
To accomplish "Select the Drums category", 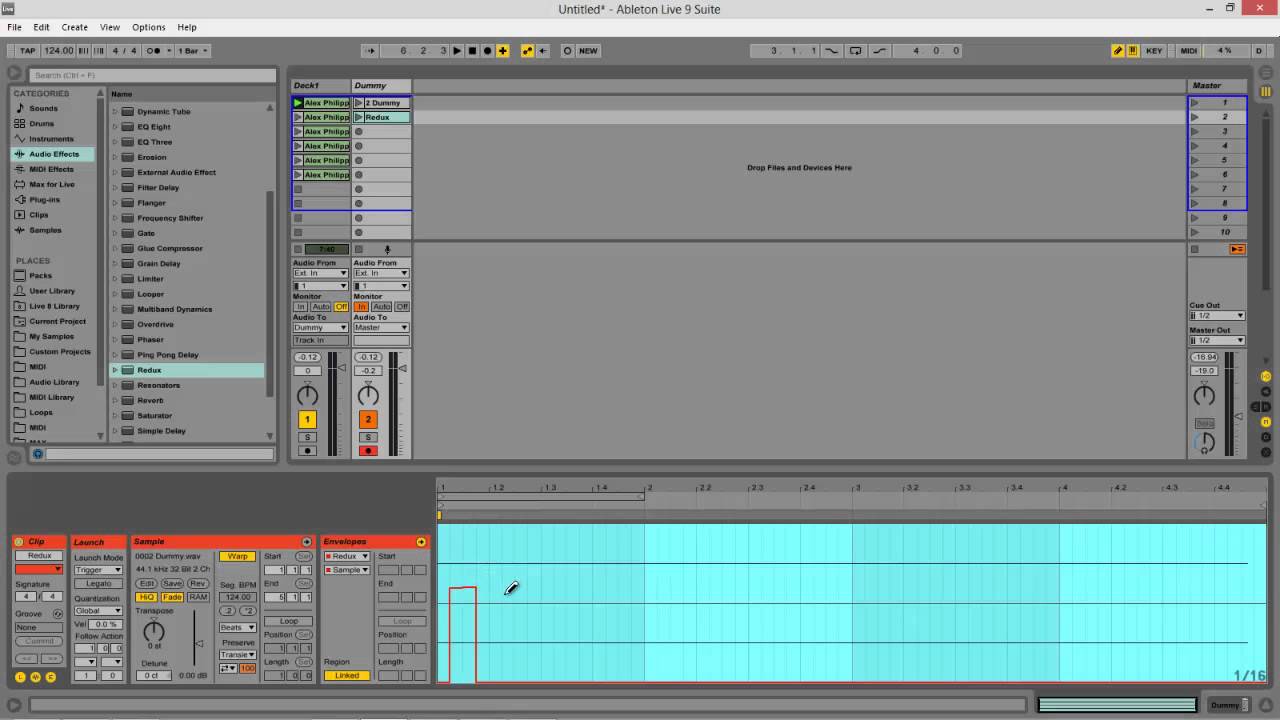I will pyautogui.click(x=42, y=123).
